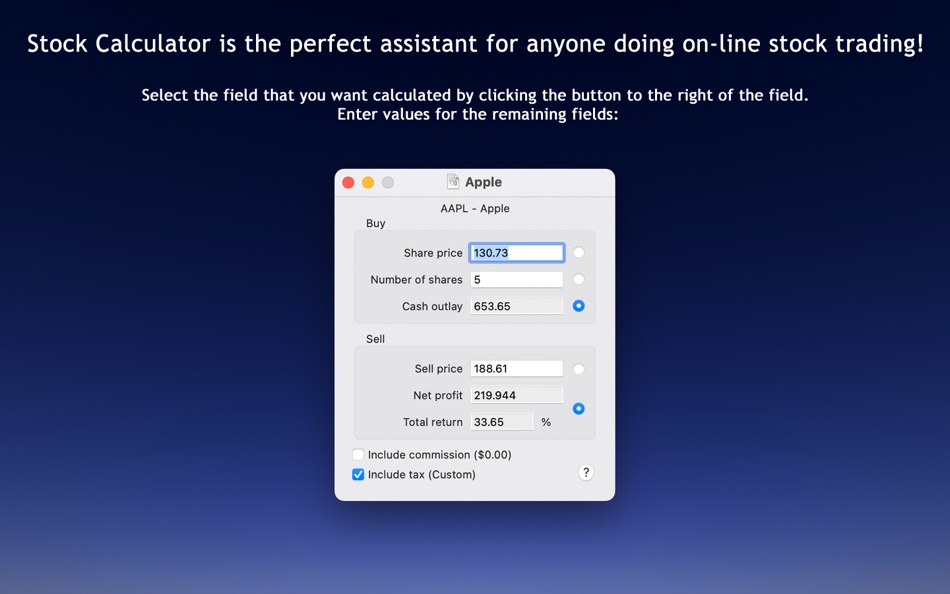950x594 pixels.
Task: Click the Sell price input field
Action: (517, 369)
